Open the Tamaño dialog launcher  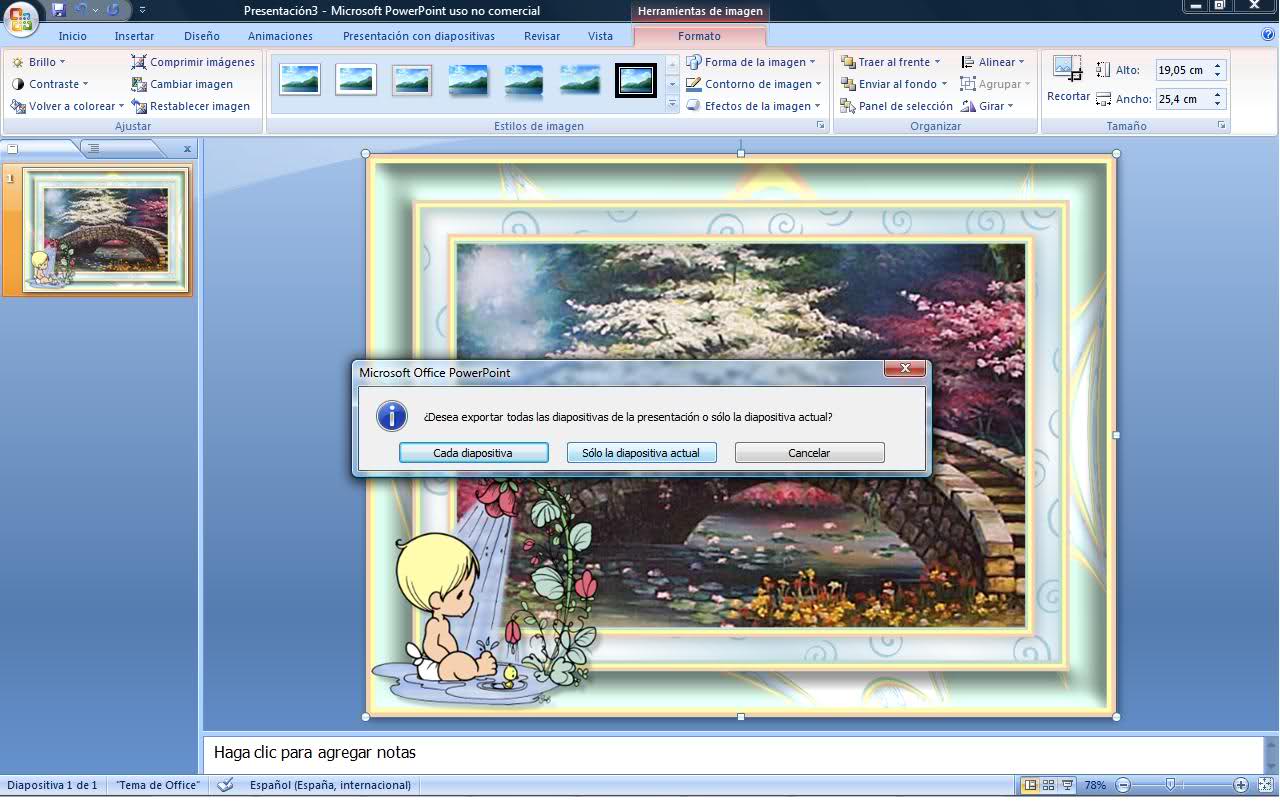click(1221, 126)
